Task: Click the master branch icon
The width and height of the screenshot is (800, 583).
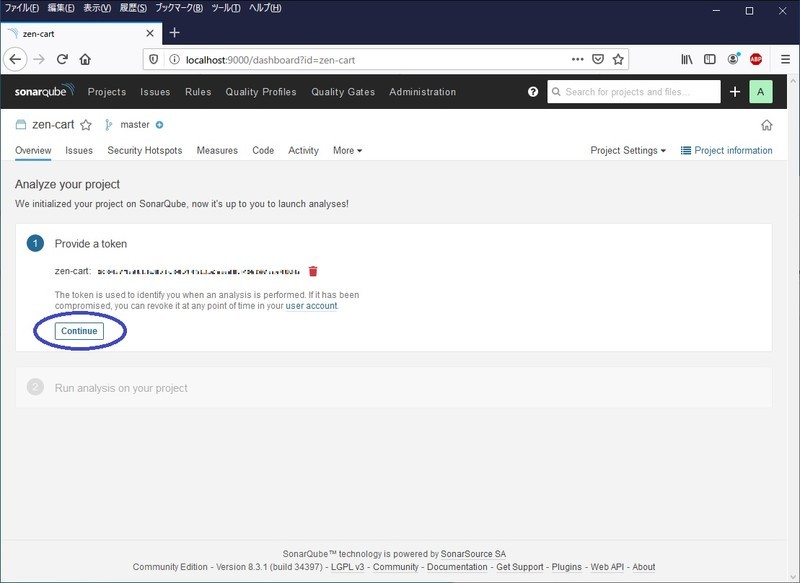Action: [x=108, y=125]
